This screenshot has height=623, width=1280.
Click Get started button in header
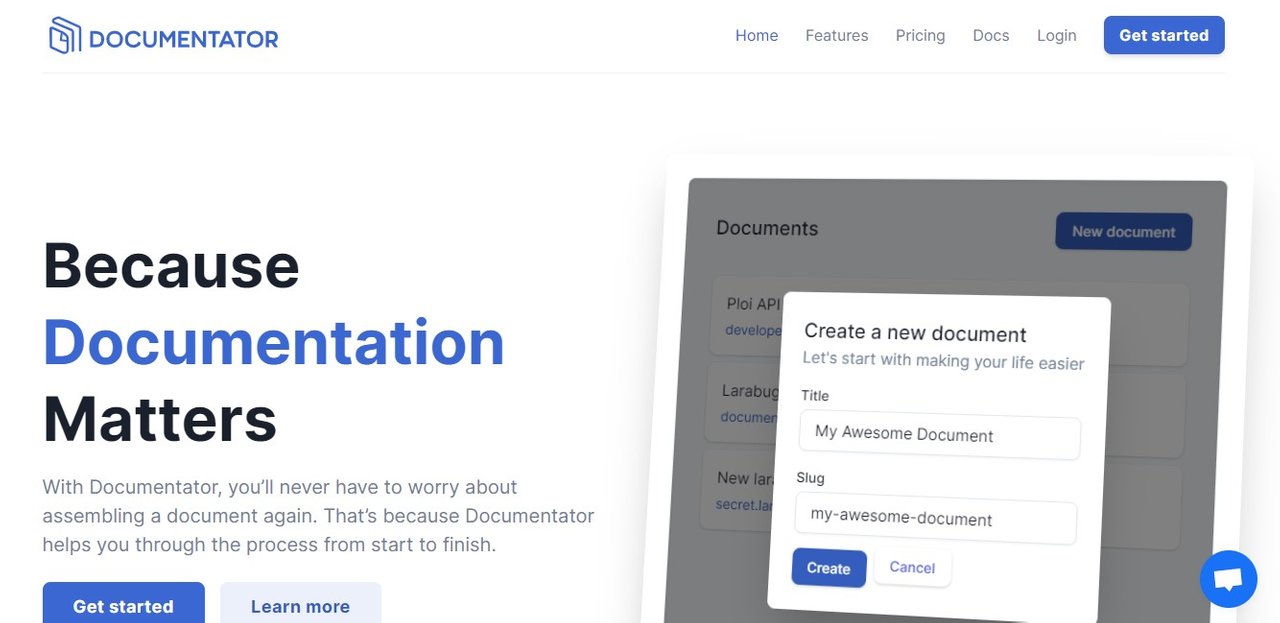pos(1164,35)
